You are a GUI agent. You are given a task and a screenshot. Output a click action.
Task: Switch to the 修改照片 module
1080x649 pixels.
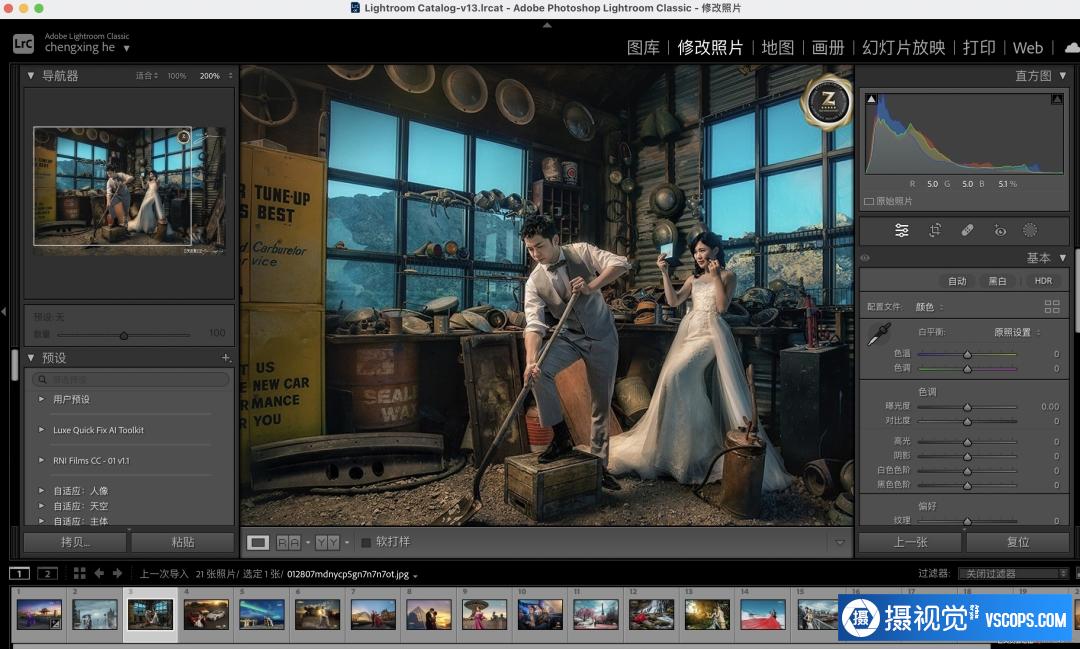click(x=710, y=48)
